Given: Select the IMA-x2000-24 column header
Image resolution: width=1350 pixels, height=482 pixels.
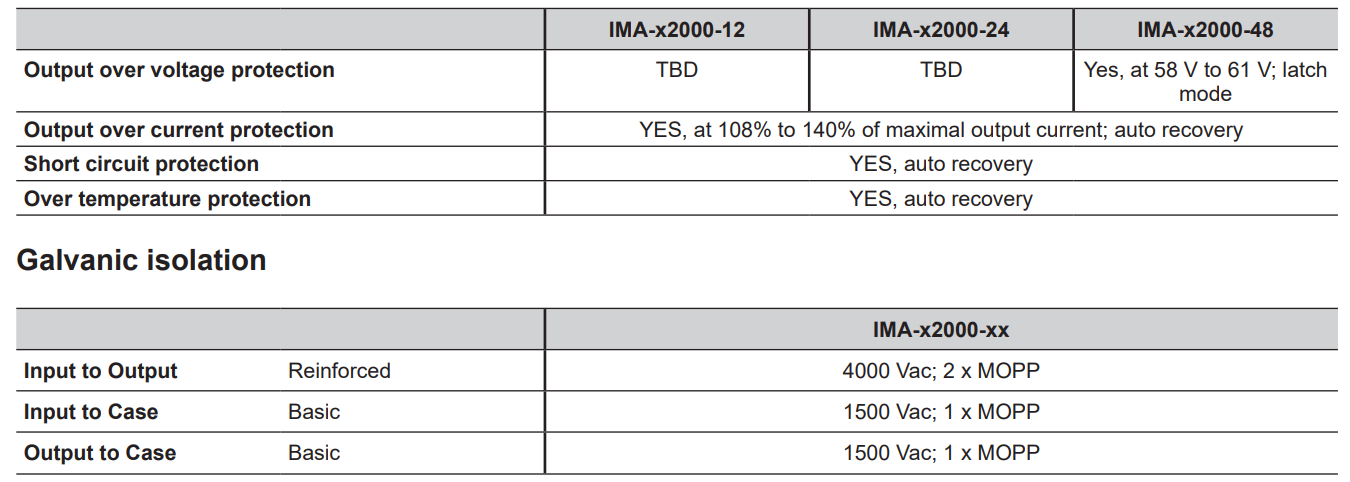Looking at the screenshot, I should click(940, 30).
